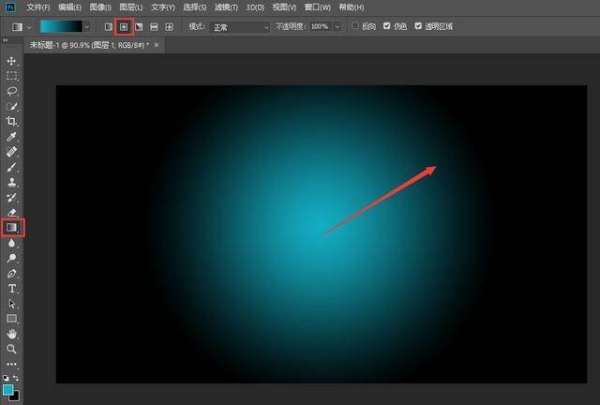Enable the 反向 (Reverse) checkbox
The image size is (600, 405).
(355, 26)
